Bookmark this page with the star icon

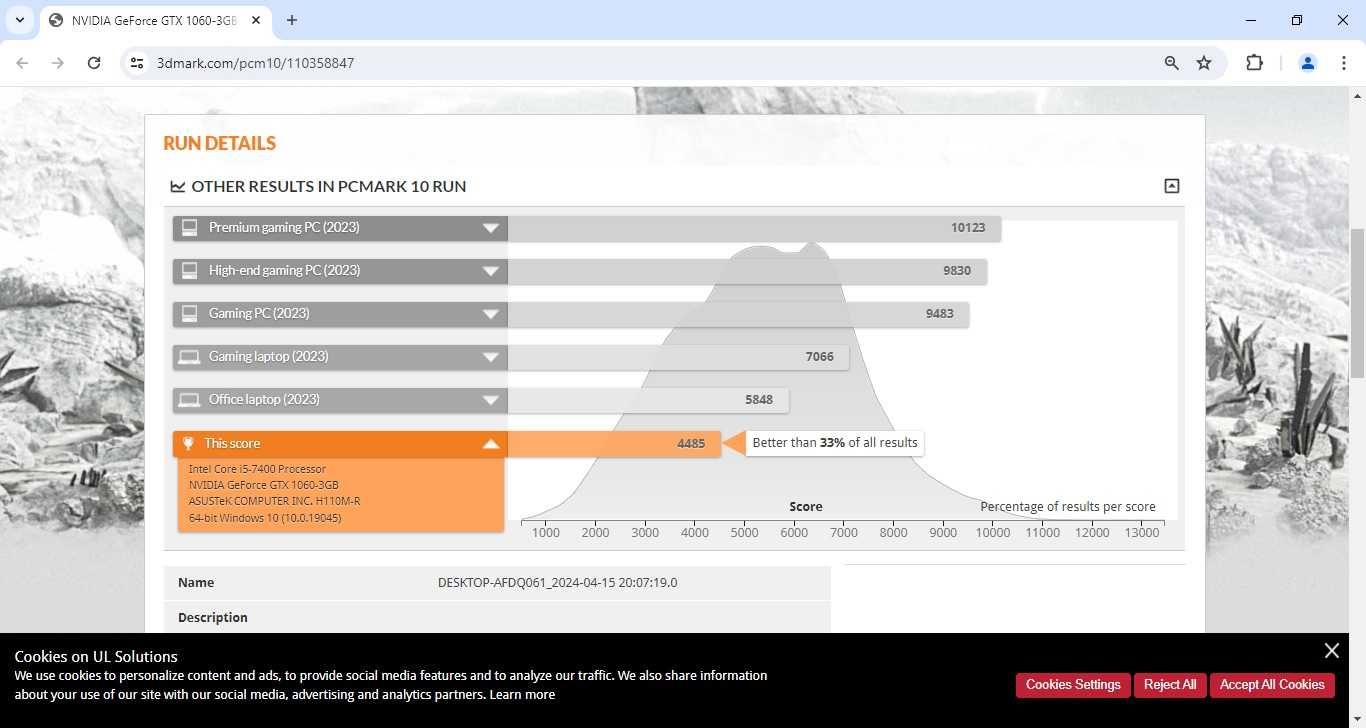1204,63
